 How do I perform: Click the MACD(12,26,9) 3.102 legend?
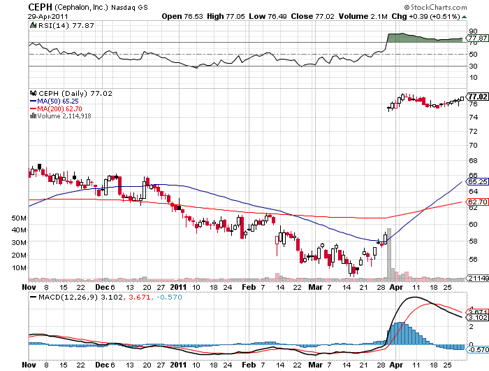point(76,297)
